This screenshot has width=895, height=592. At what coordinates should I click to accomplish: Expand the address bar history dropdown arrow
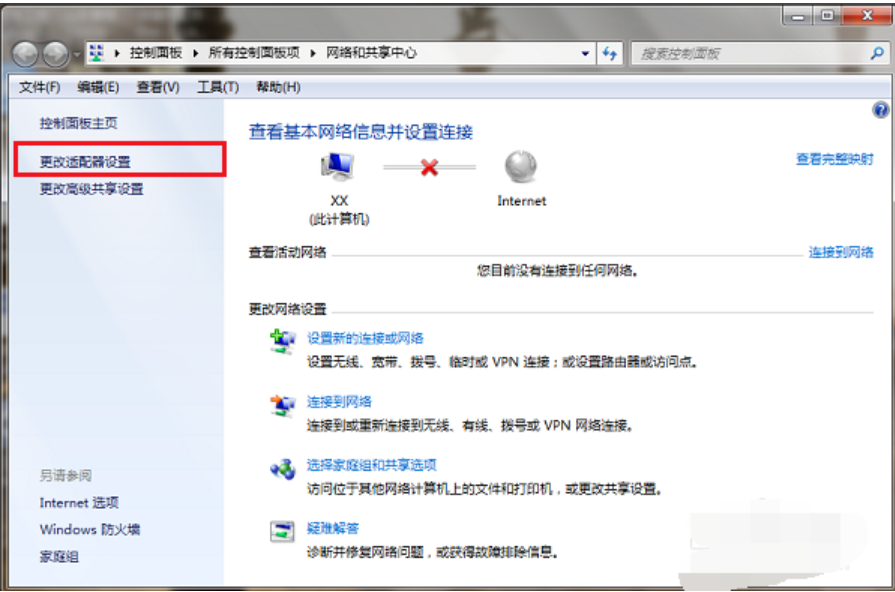pyautogui.click(x=583, y=53)
